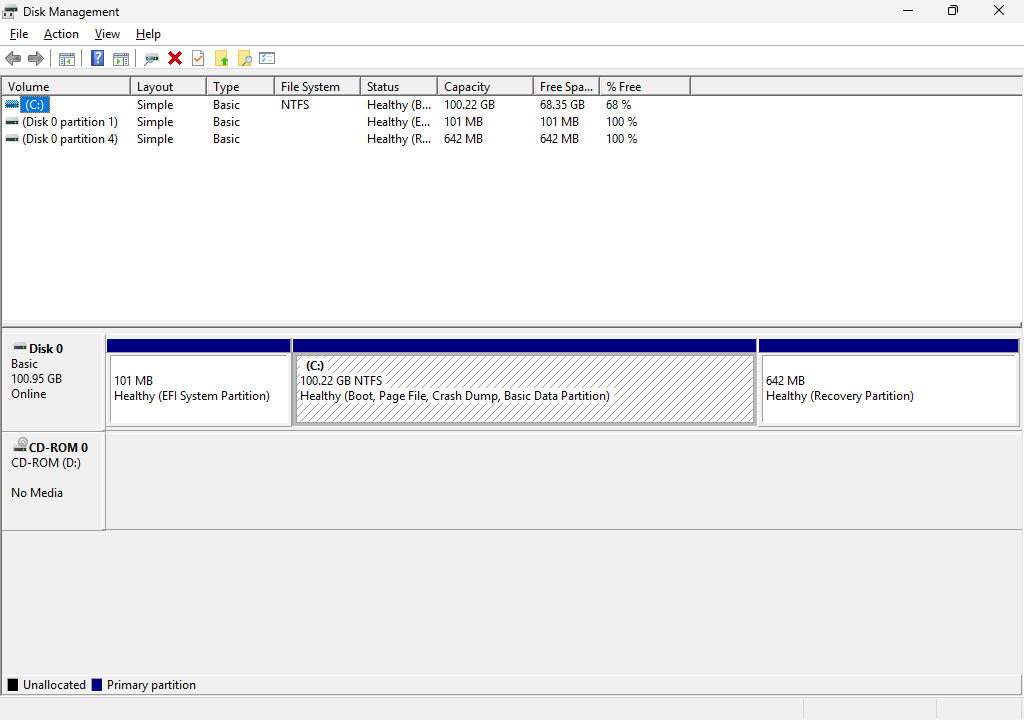Click the Disk Management title bar icon
Viewport: 1024px width, 720px height.
point(10,12)
